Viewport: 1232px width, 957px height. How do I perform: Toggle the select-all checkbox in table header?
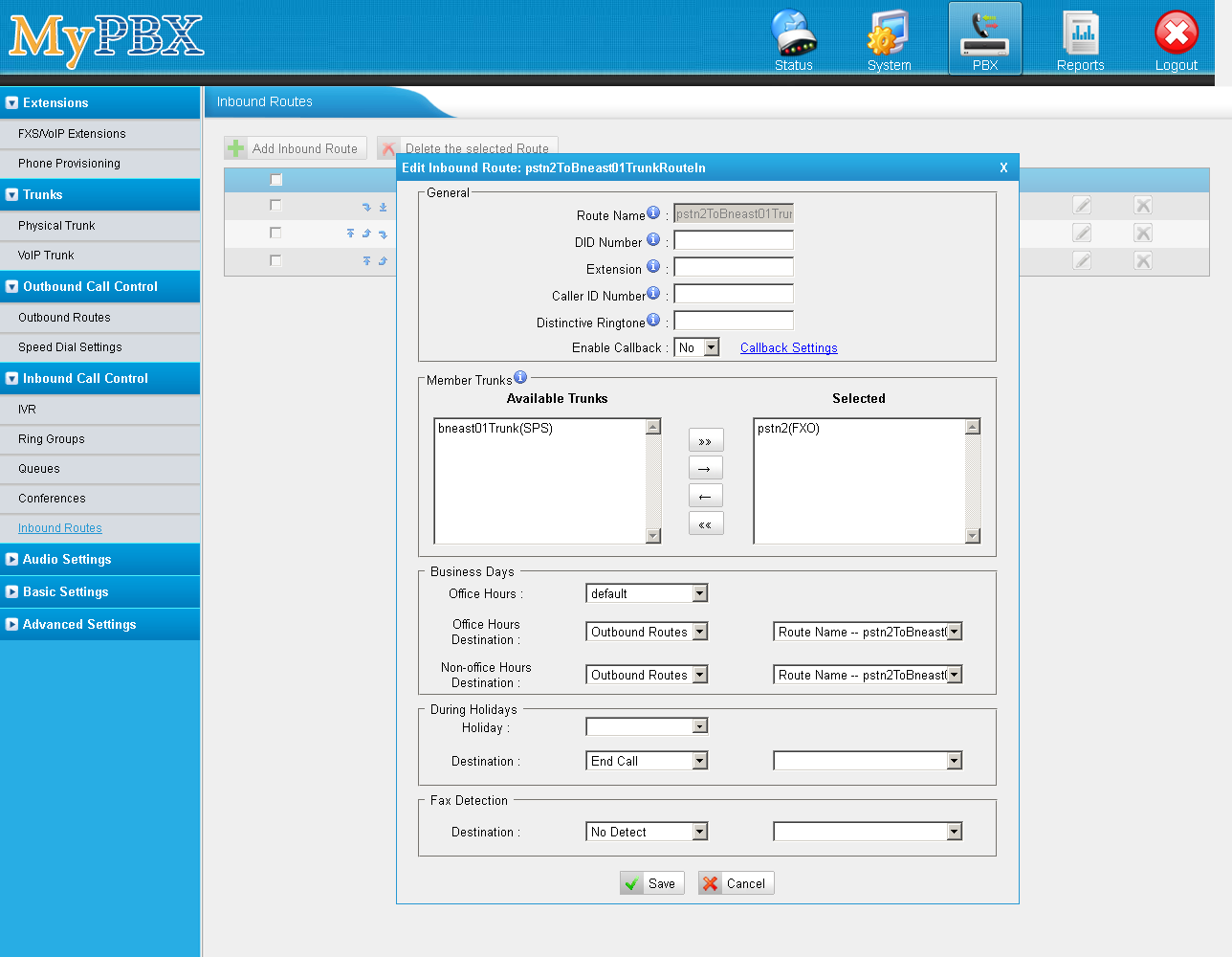(x=276, y=180)
